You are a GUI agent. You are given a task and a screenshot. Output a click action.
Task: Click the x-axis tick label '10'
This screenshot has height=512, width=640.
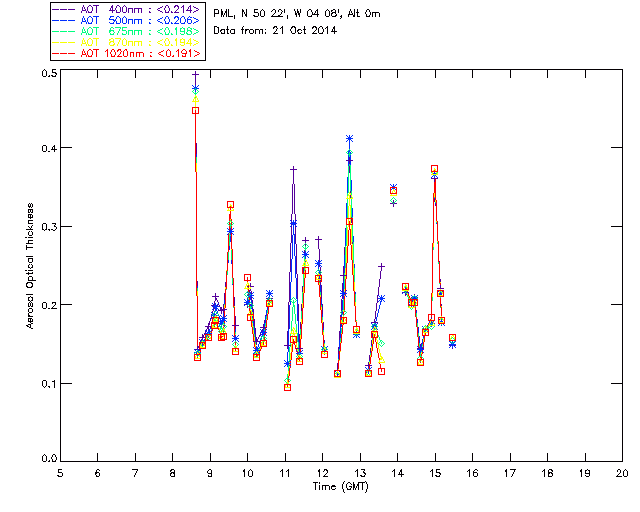pos(247,473)
